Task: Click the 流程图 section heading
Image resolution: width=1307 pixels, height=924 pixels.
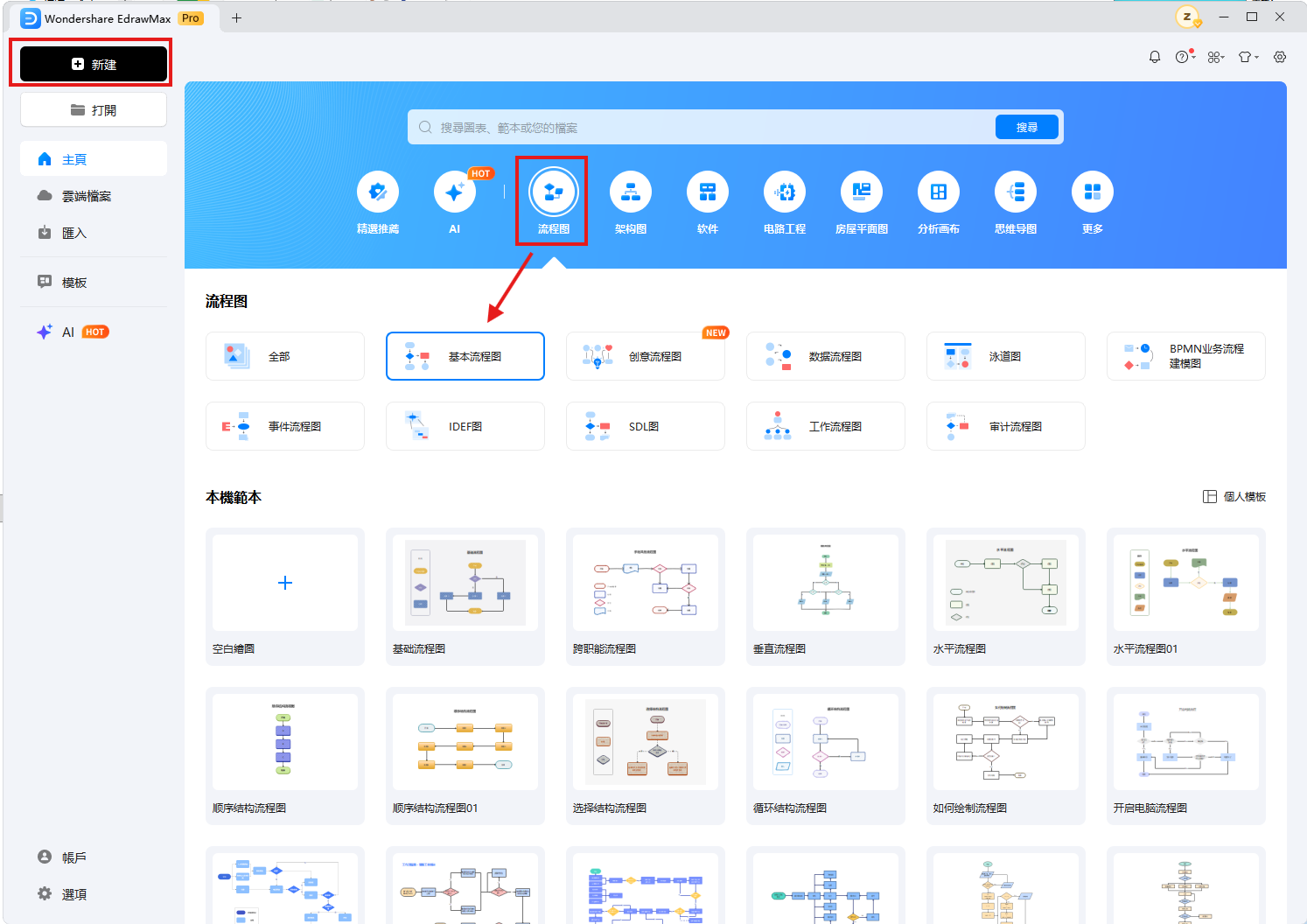Action: tap(227, 301)
